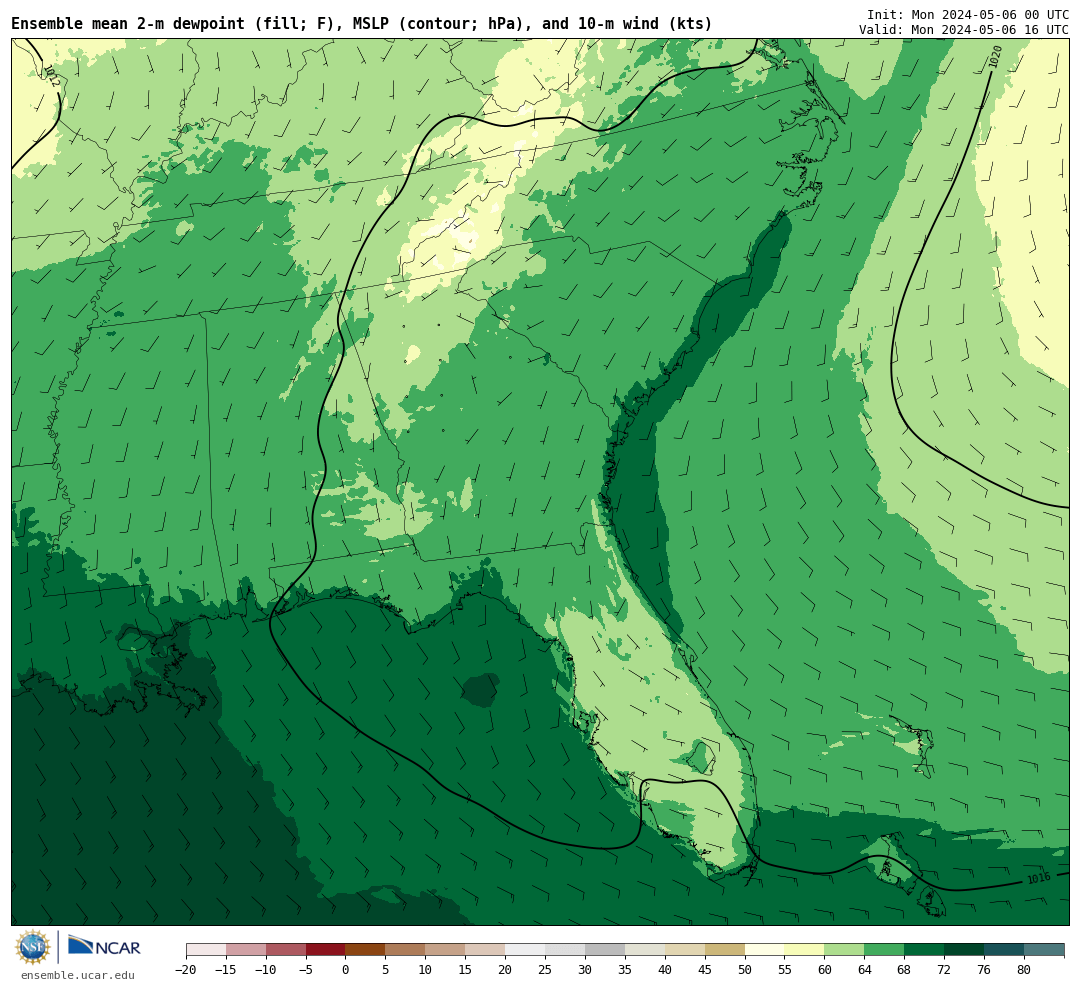Click the 60 colorbar tick label
1080x988 pixels.
[x=825, y=970]
